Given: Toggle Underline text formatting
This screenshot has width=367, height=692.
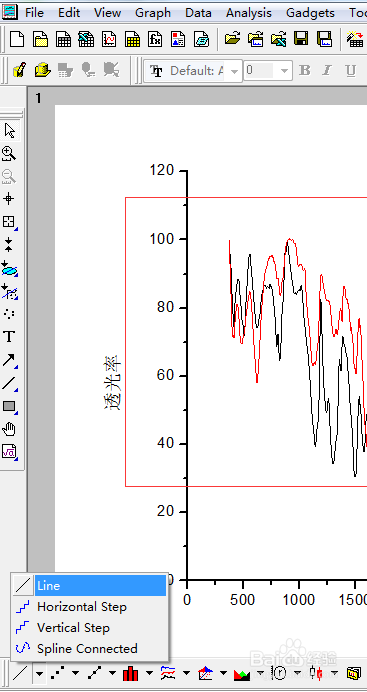Looking at the screenshot, I should 350,70.
